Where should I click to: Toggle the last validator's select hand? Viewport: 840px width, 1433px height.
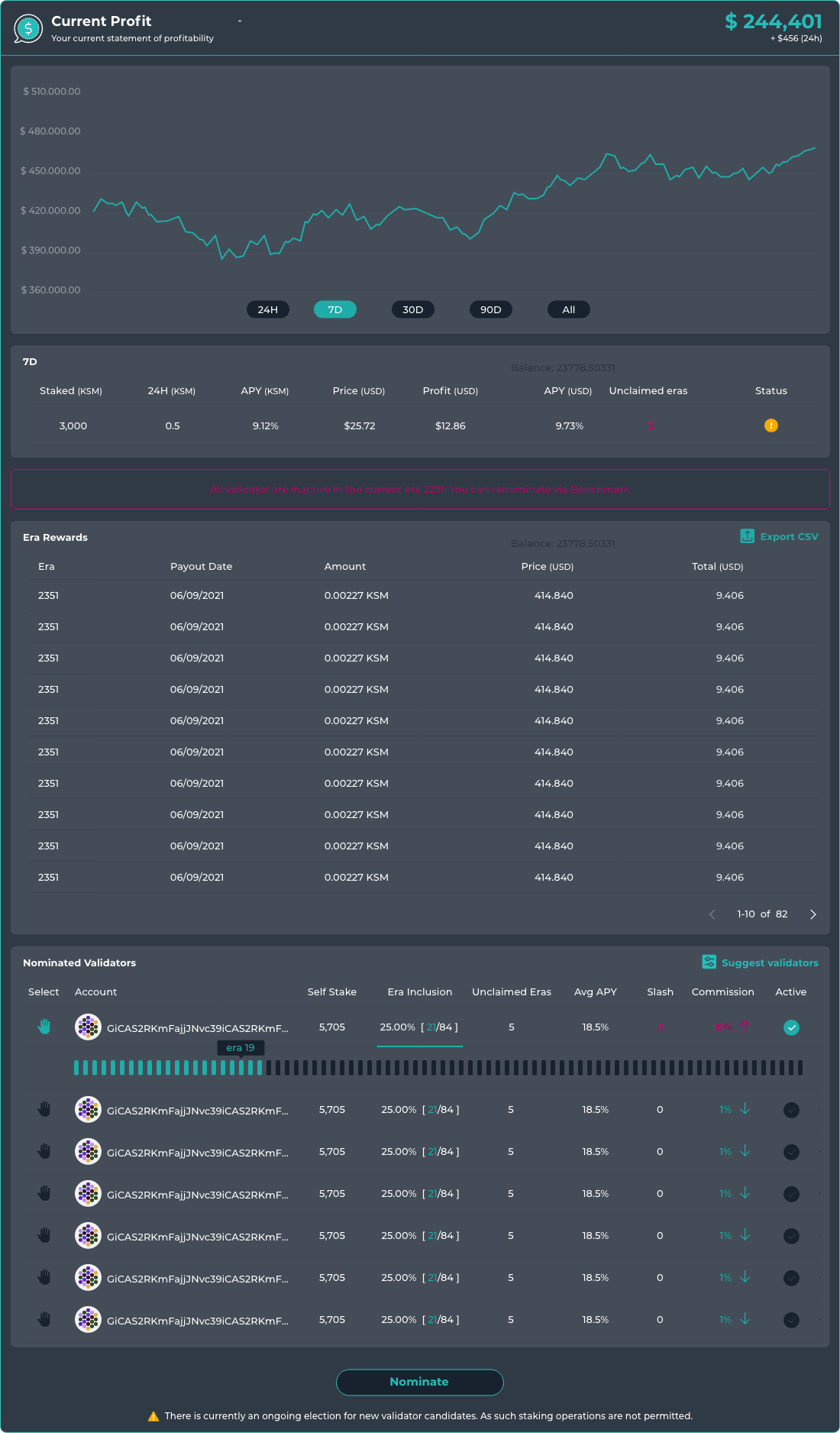(x=44, y=1319)
